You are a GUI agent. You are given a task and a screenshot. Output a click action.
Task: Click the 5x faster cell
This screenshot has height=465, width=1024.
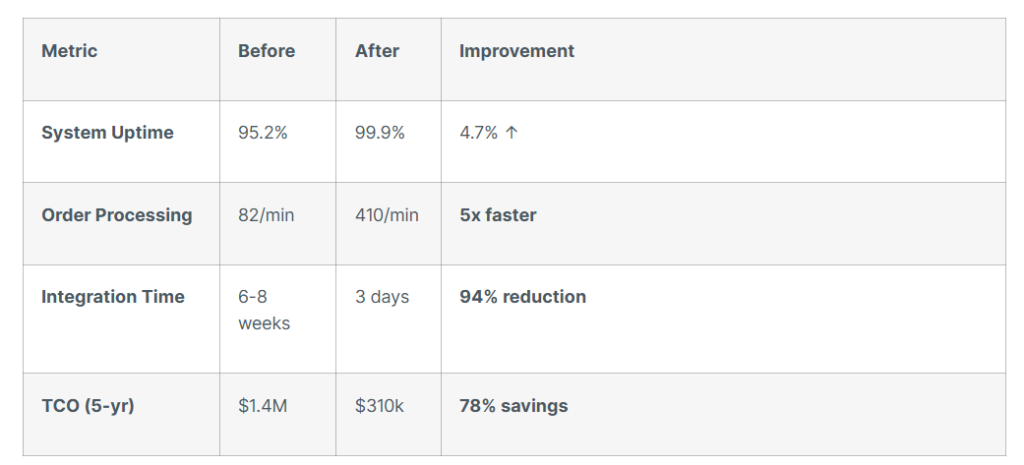tap(497, 215)
